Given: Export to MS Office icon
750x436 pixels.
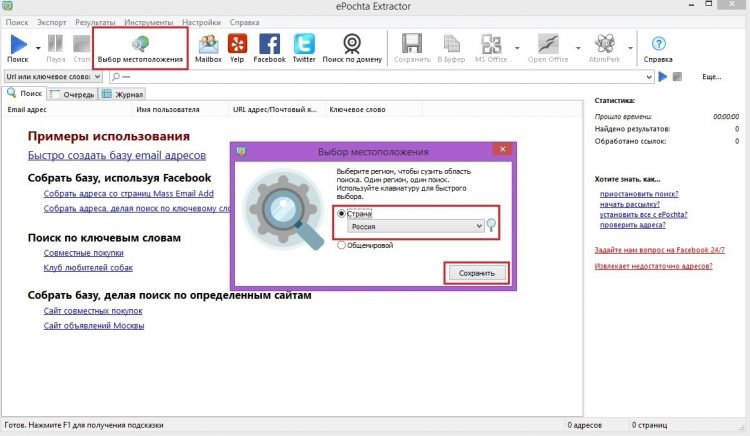Looking at the screenshot, I should pos(491,44).
